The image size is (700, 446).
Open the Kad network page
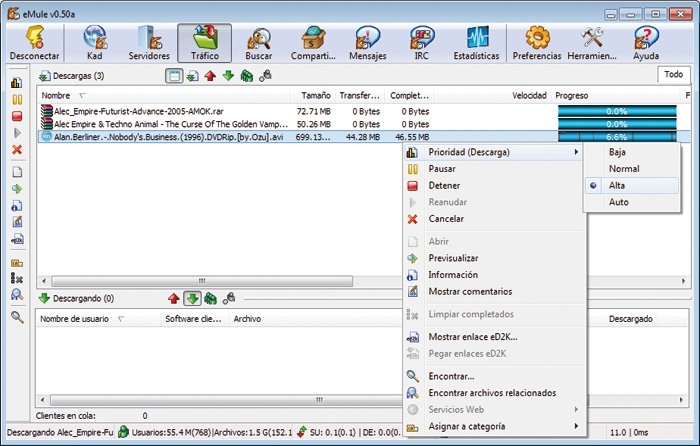click(x=95, y=43)
